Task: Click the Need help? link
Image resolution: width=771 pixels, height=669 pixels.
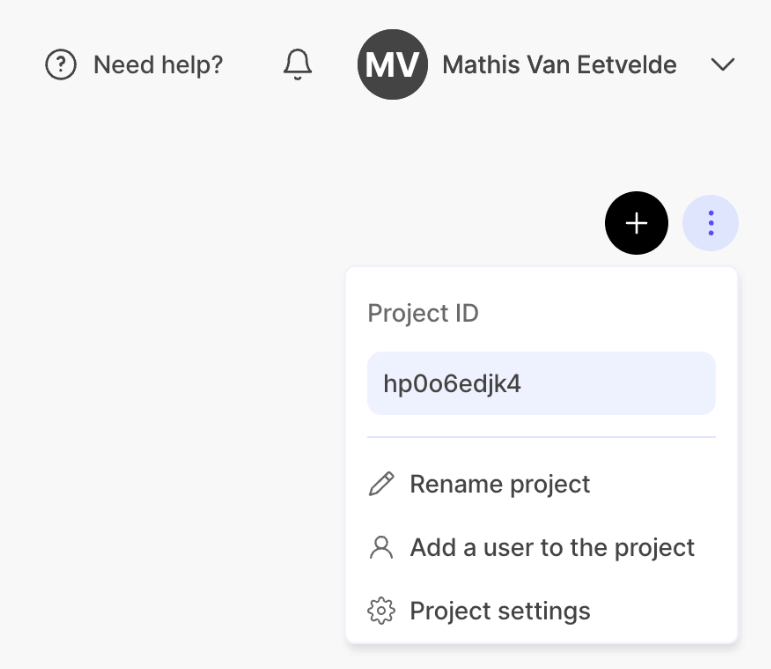Action: (x=158, y=65)
